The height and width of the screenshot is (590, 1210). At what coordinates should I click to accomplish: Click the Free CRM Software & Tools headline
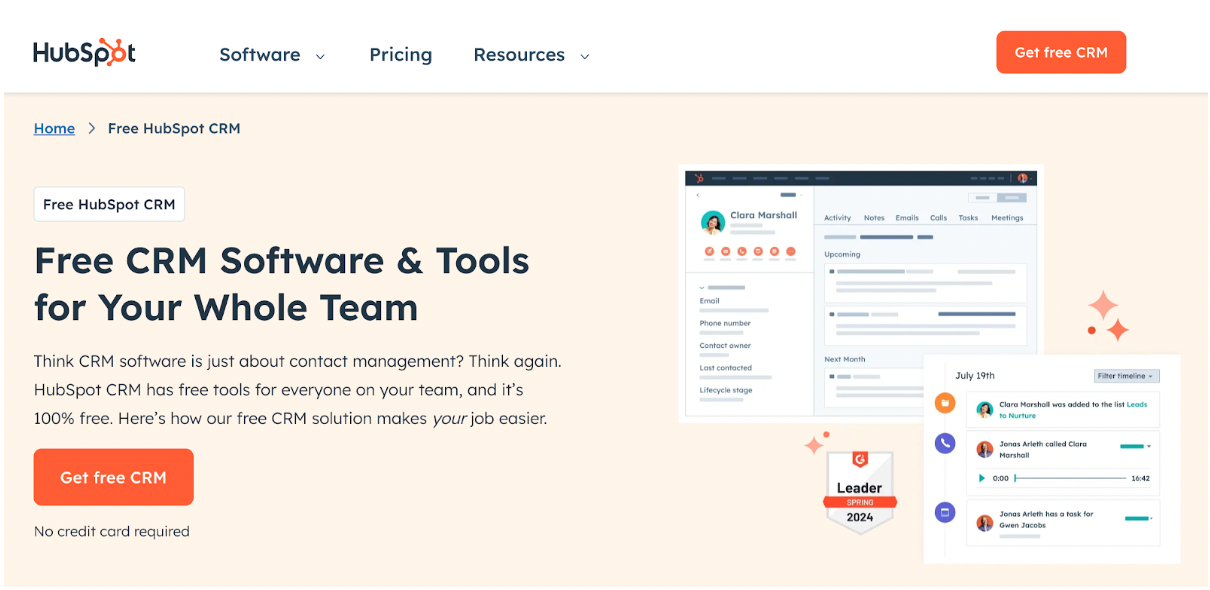click(282, 283)
